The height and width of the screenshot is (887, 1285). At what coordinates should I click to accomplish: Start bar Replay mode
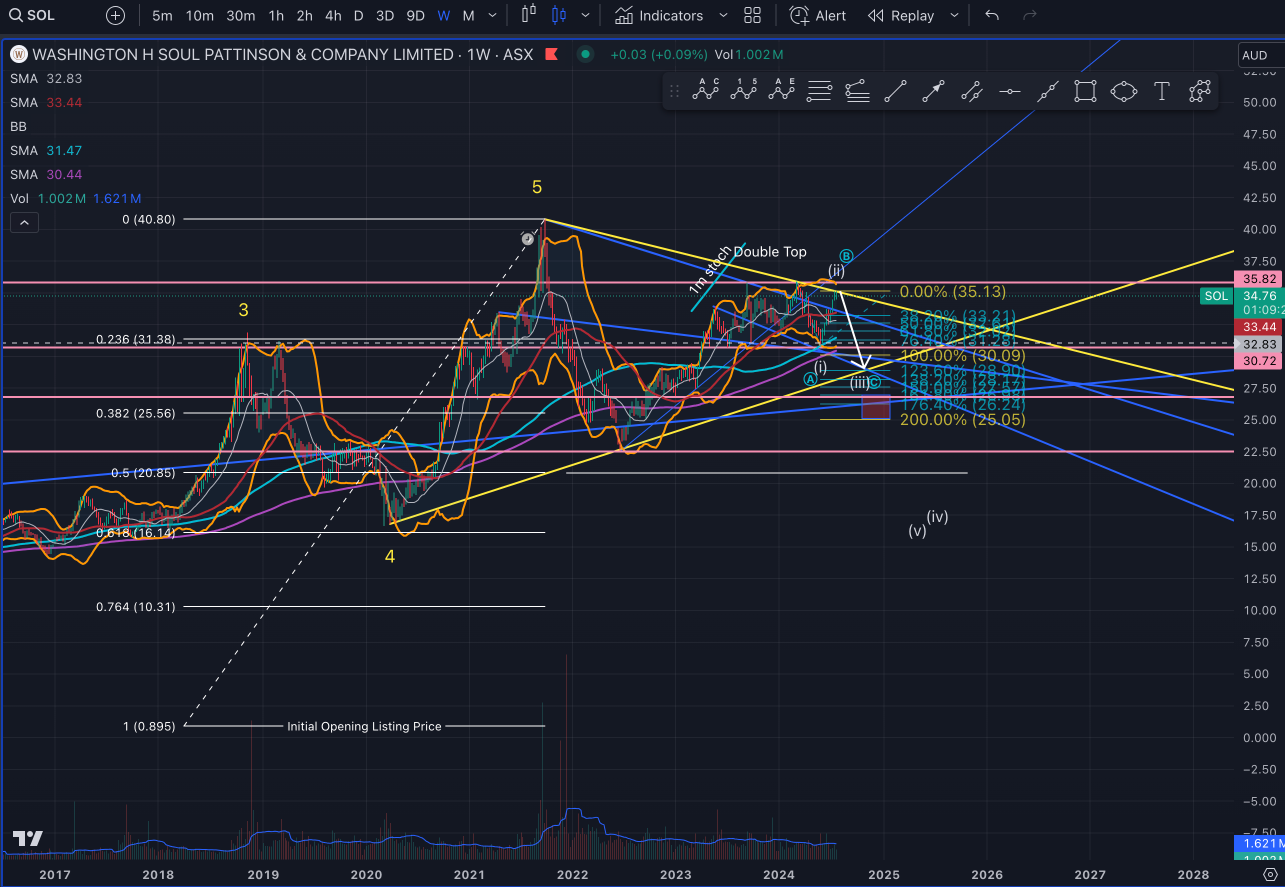click(901, 16)
